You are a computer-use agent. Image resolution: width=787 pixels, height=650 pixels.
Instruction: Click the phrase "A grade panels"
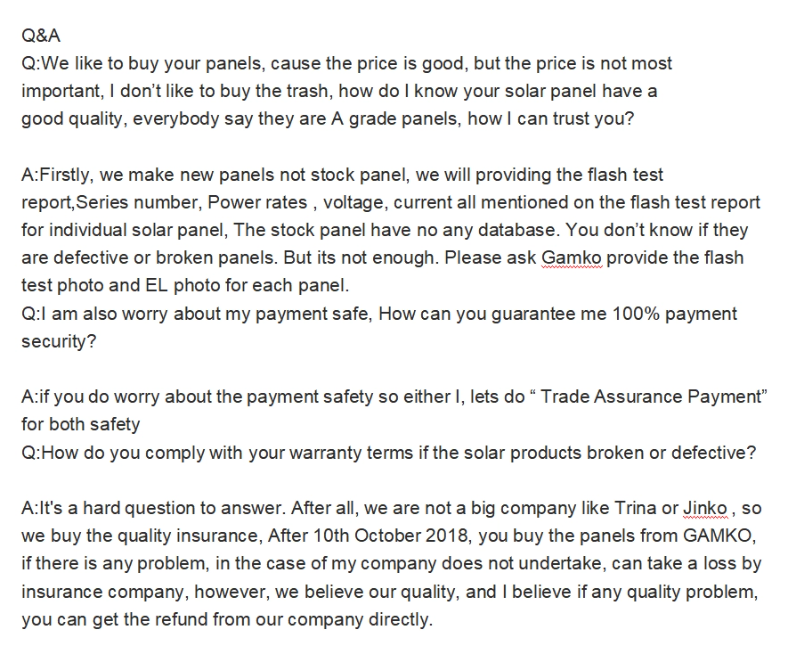[396, 119]
